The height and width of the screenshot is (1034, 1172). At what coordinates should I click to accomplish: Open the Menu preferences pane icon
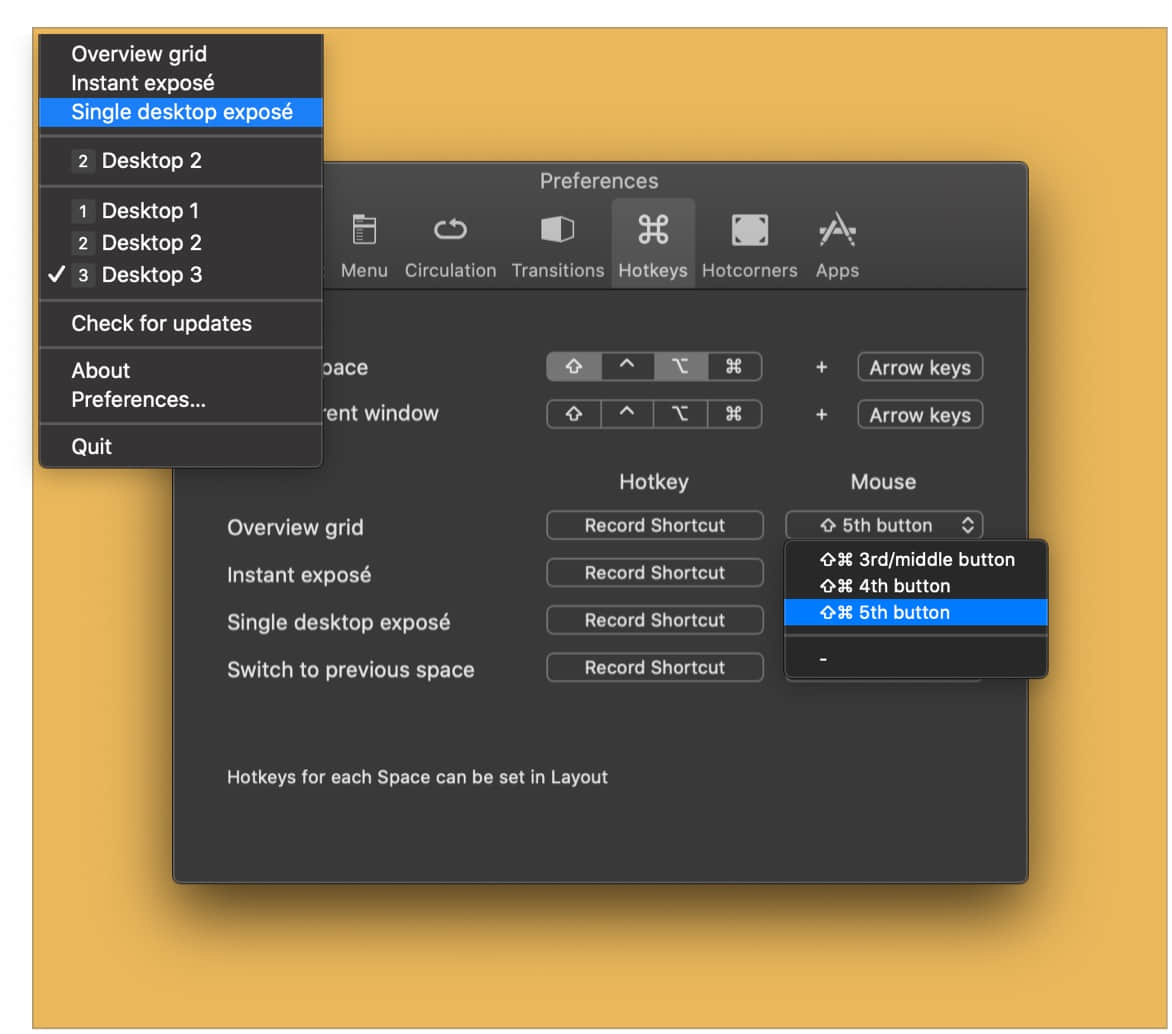point(364,230)
